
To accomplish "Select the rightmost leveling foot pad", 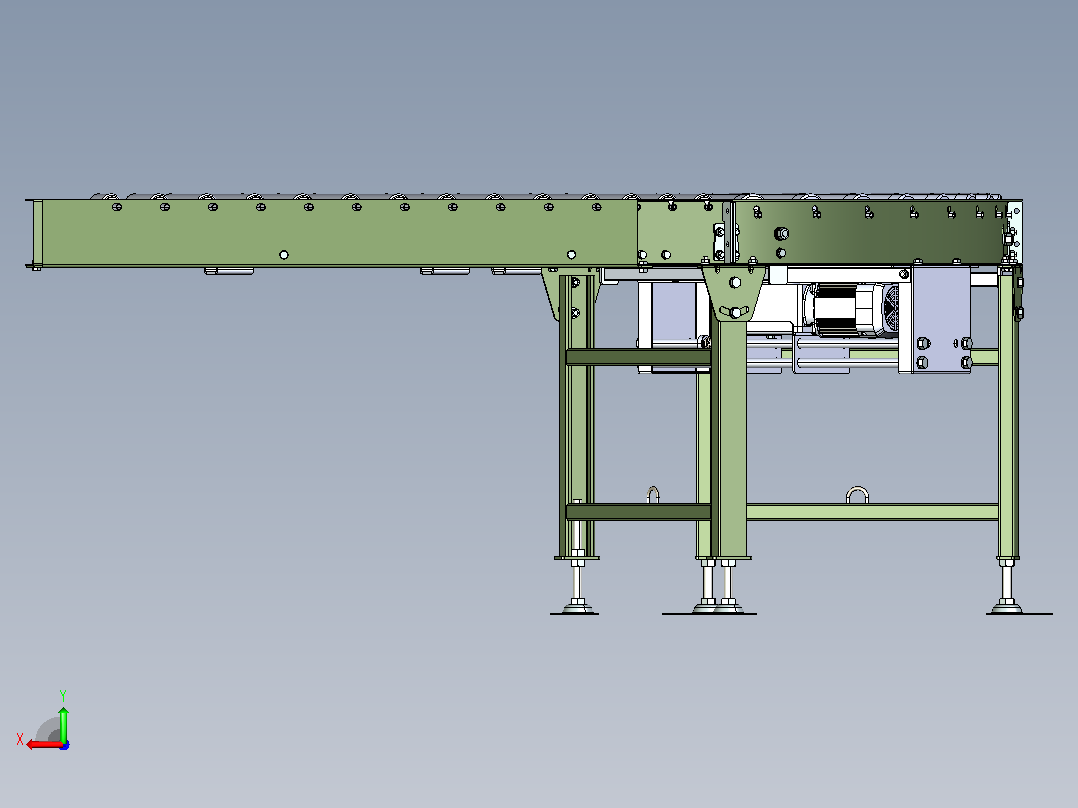I will pyautogui.click(x=1007, y=607).
